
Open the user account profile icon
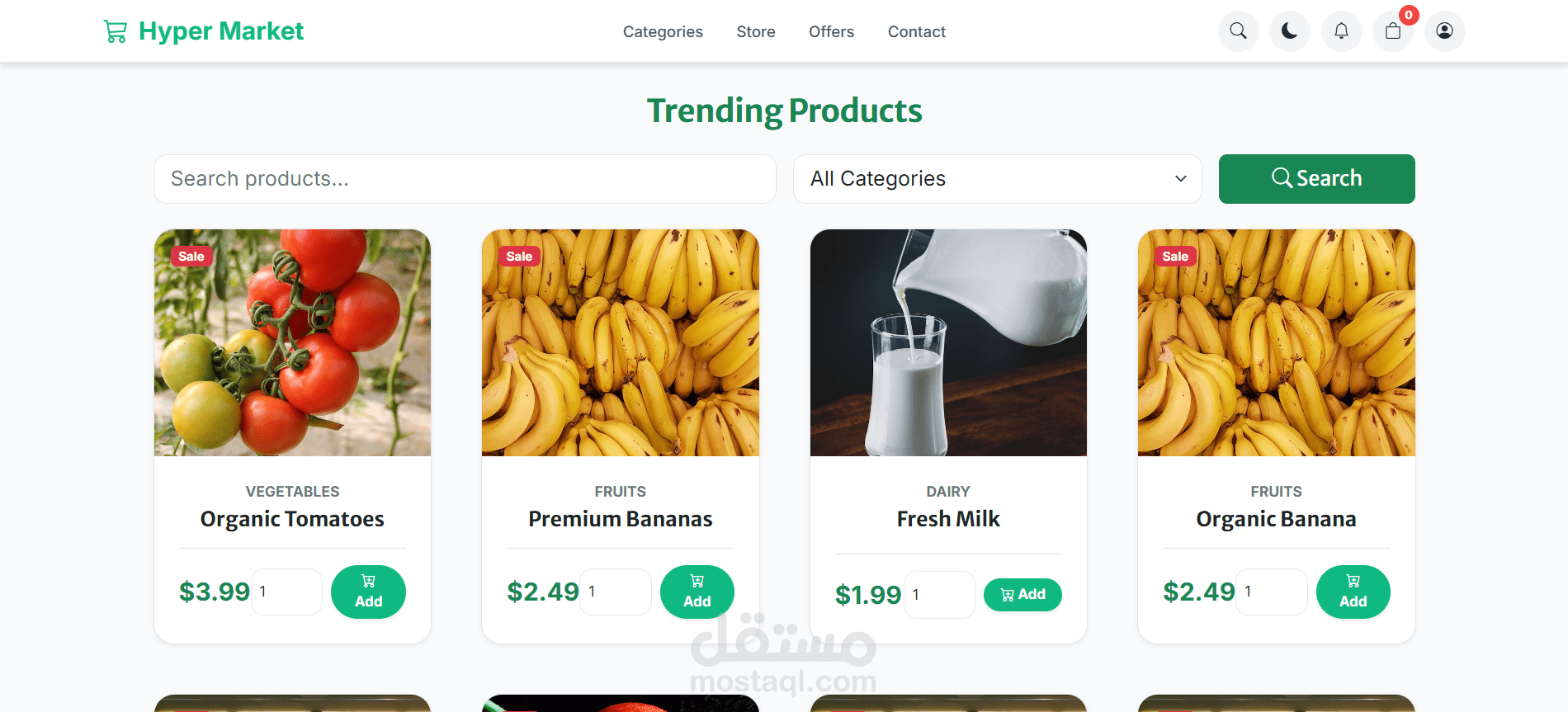(1444, 31)
